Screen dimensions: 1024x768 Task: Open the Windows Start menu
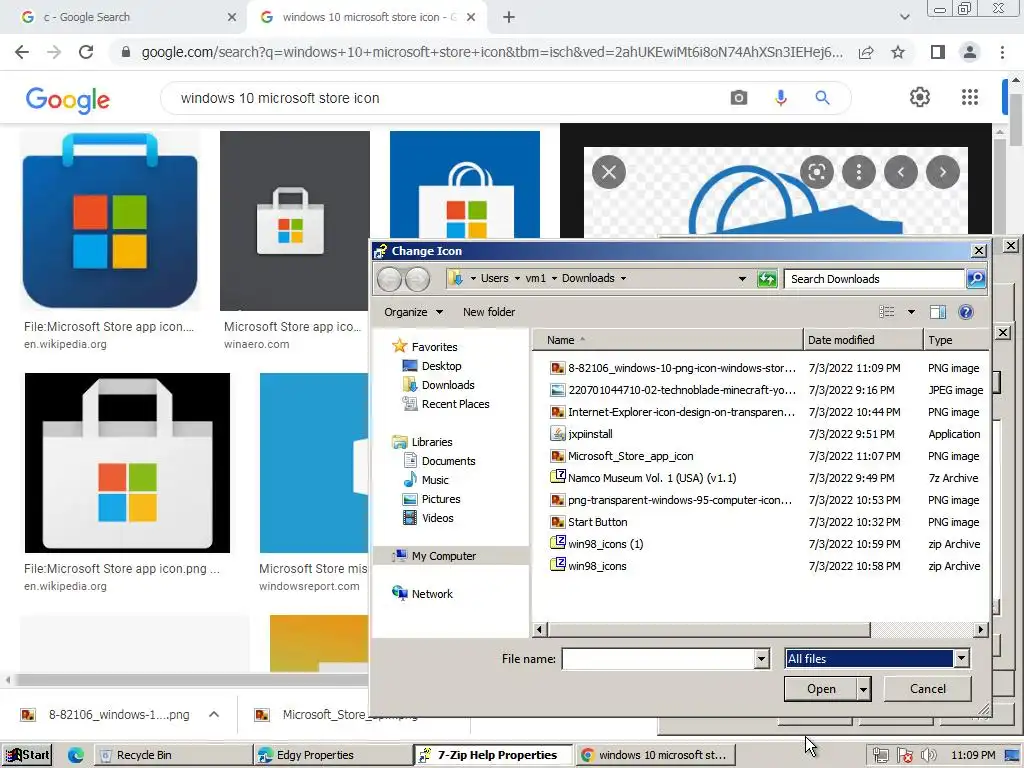[27, 755]
